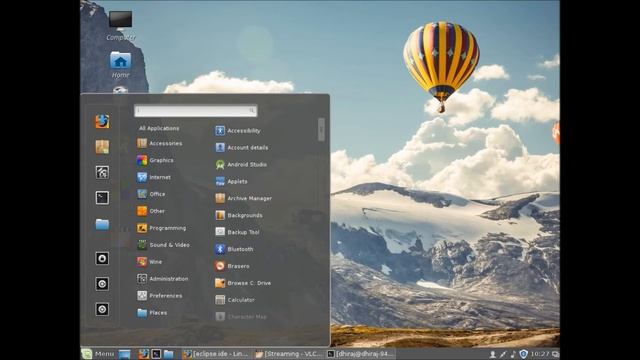Select the All Applications category
This screenshot has width=640, height=360.
(x=159, y=128)
